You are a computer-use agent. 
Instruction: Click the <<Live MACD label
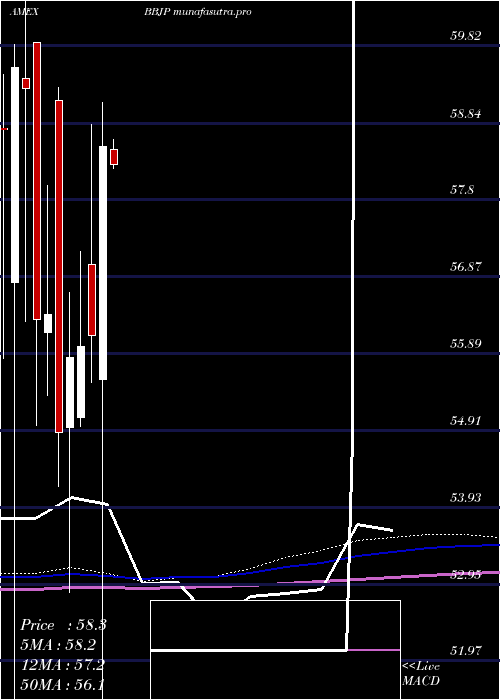tap(421, 674)
